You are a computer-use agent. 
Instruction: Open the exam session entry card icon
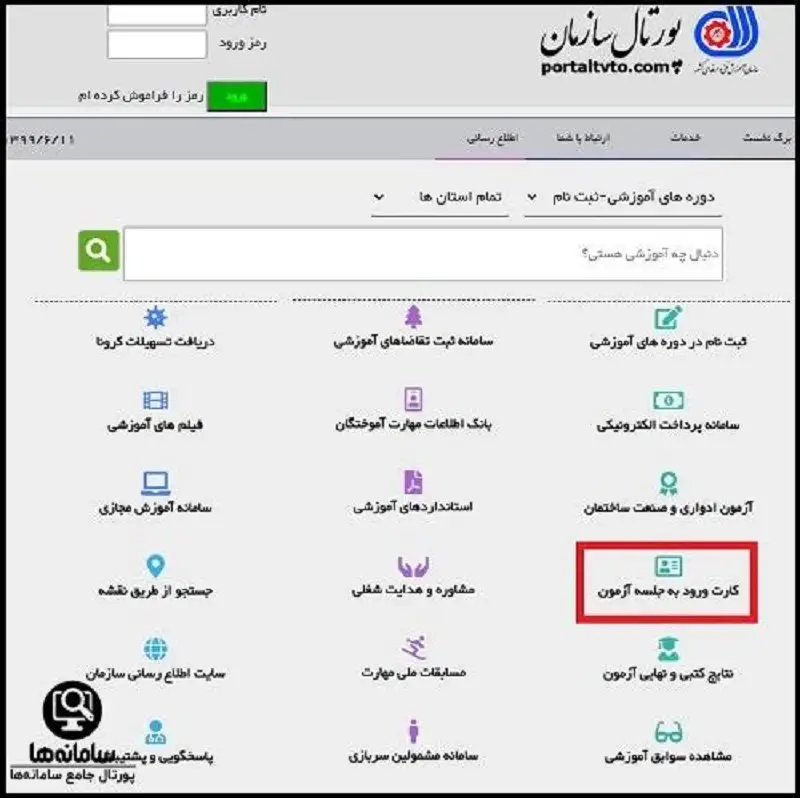[x=668, y=566]
